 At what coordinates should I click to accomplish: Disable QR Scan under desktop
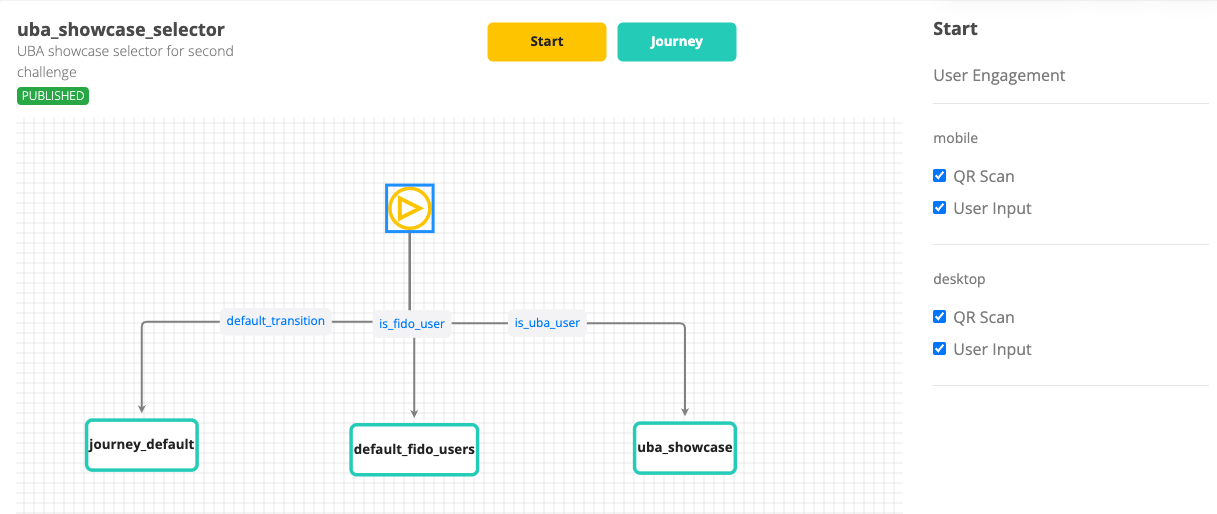click(x=939, y=317)
